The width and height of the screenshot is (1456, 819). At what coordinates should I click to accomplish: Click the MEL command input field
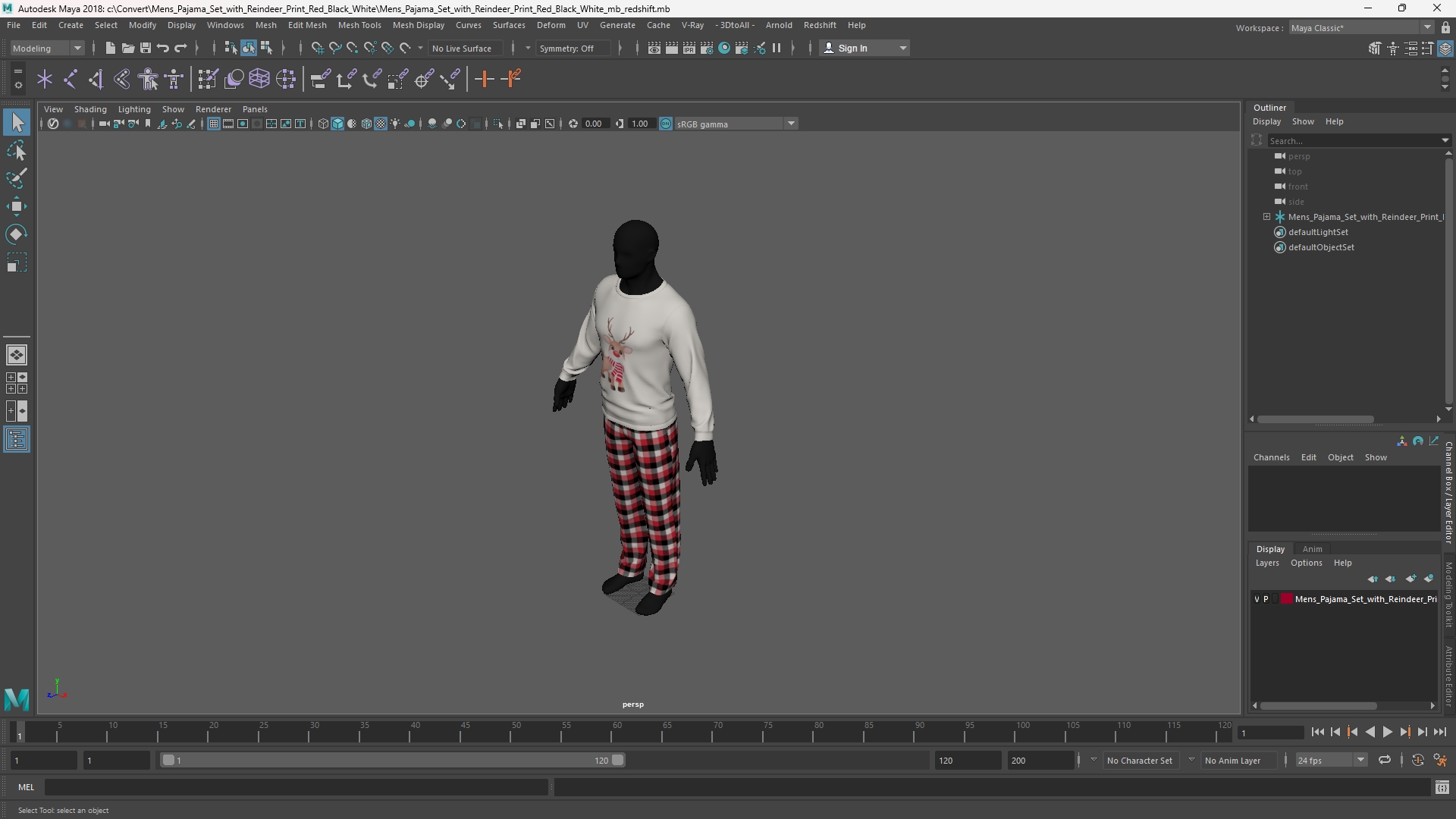click(297, 788)
